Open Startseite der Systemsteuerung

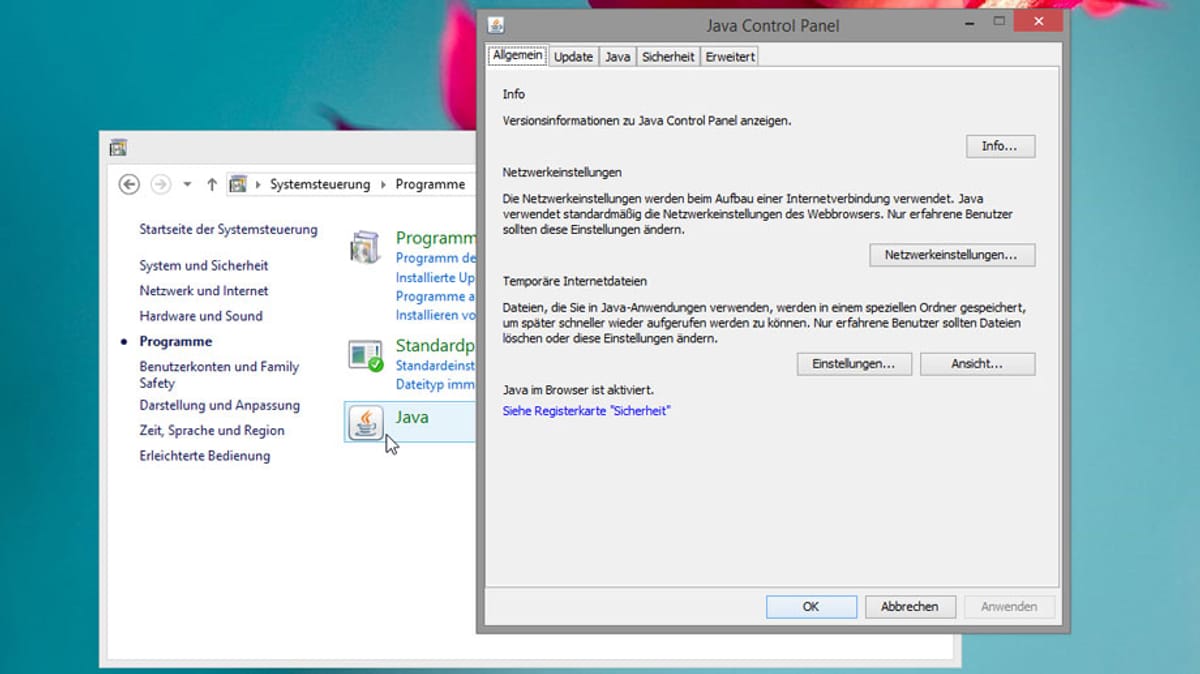[x=228, y=229]
